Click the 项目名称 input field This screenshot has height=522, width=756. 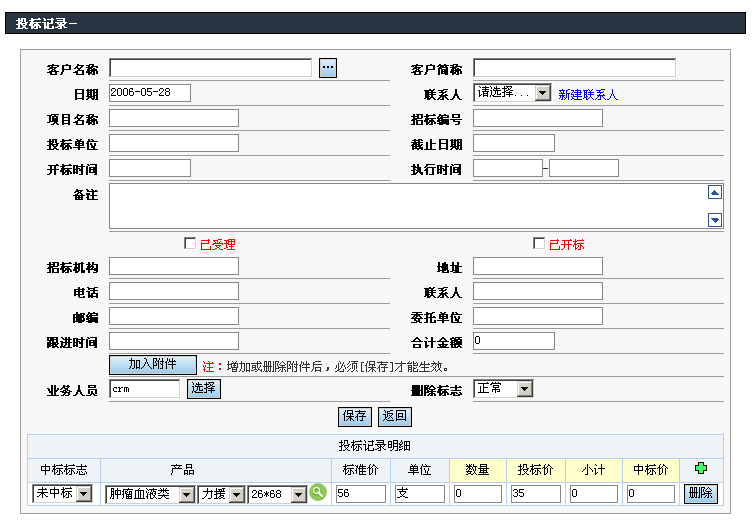174,118
